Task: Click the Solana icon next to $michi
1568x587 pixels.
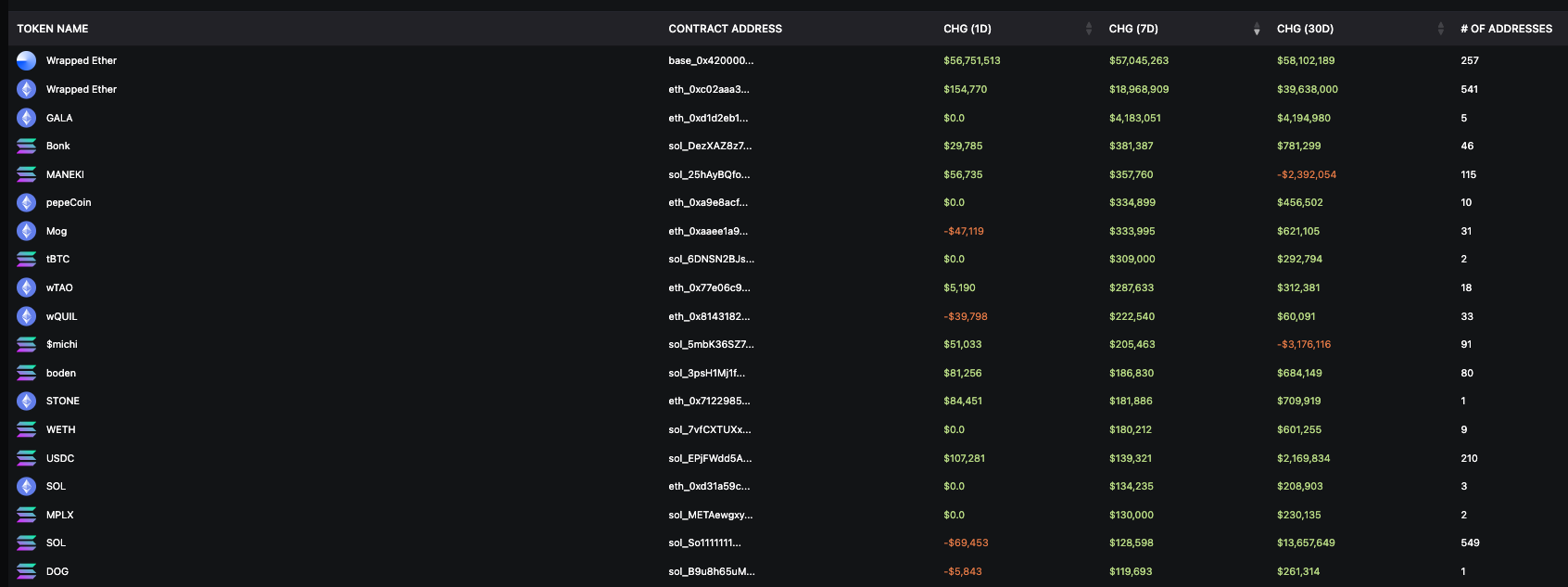Action: tap(27, 344)
